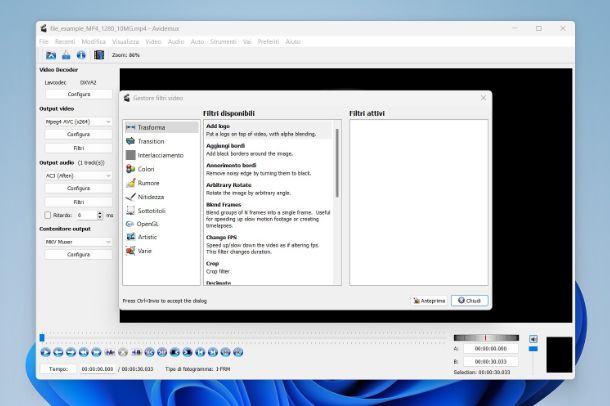Click the blue volume slider handle

tap(533, 349)
